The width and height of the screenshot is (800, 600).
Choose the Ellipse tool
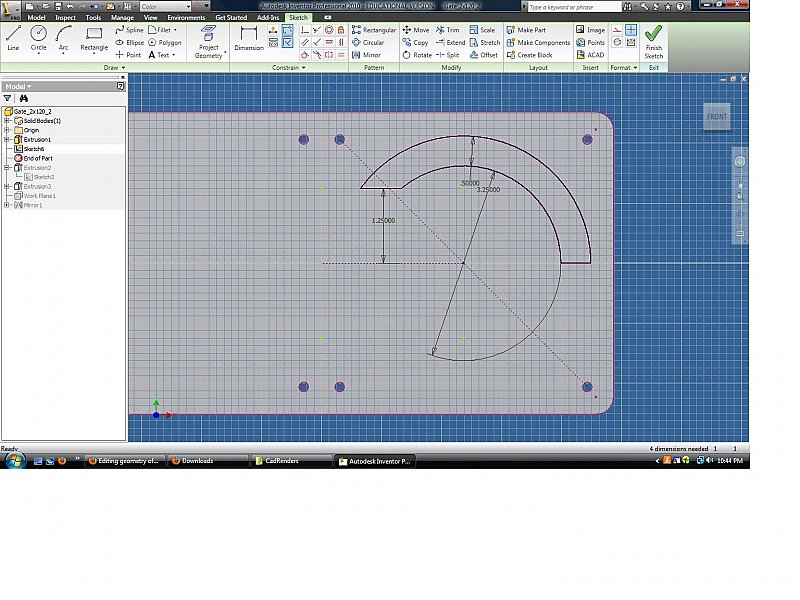click(130, 42)
